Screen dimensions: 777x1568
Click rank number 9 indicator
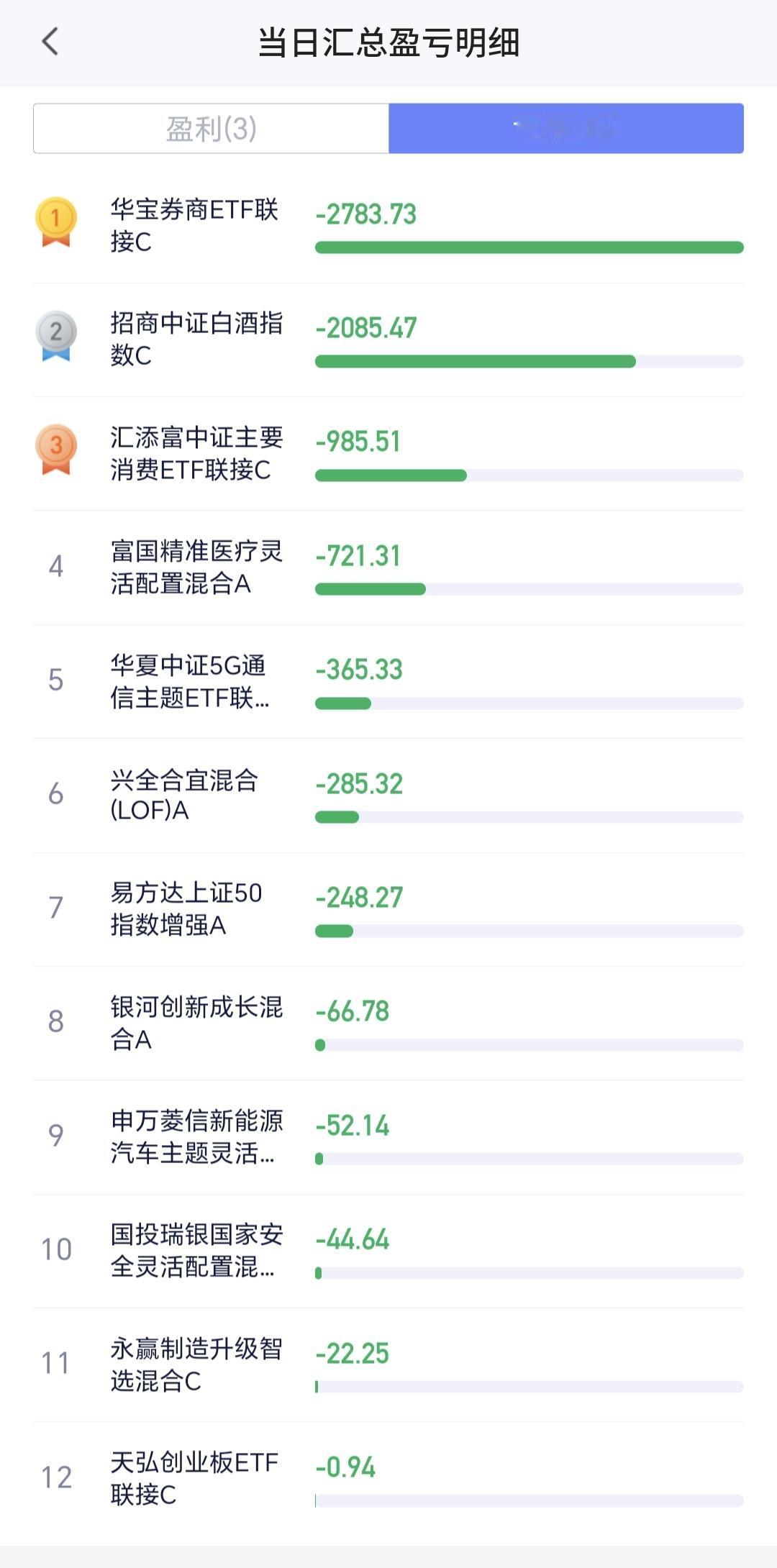point(56,1136)
